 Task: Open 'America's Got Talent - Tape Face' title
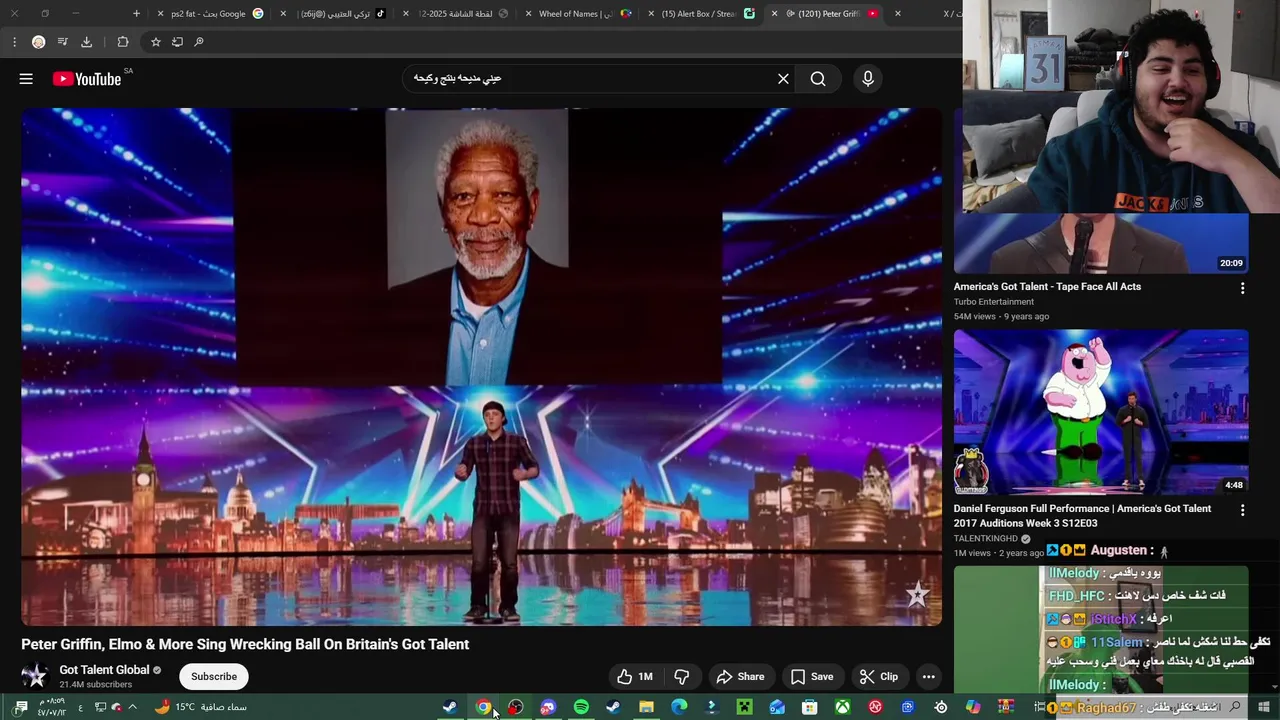click(x=1047, y=287)
